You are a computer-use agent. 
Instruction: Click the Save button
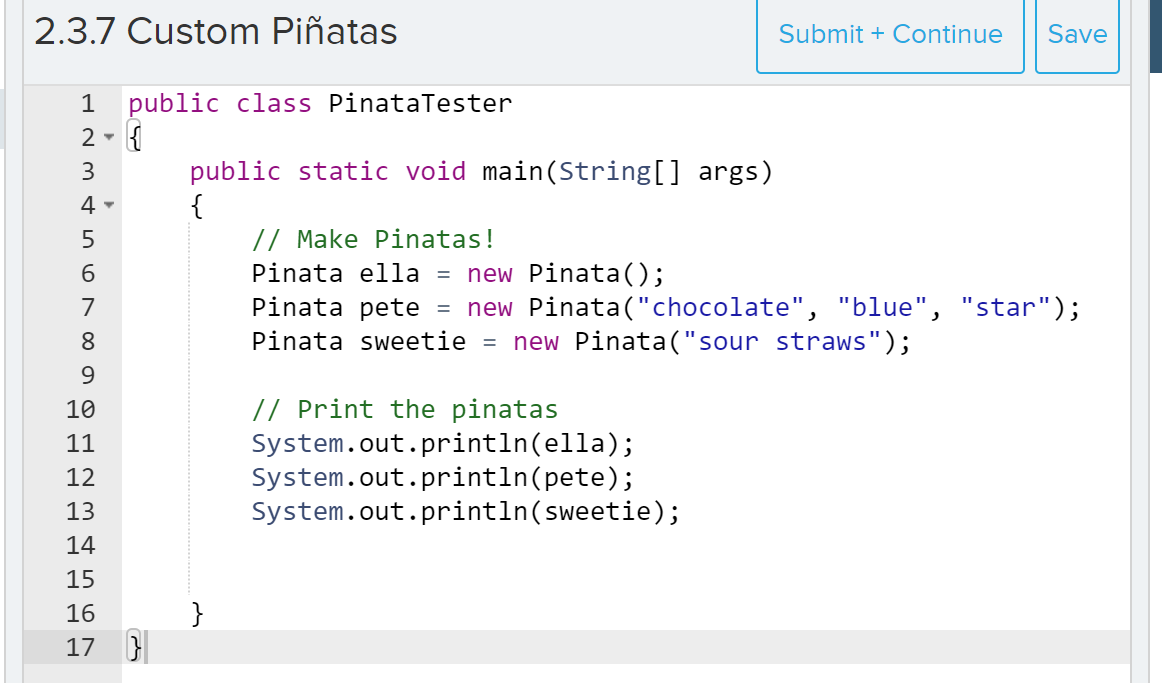[1077, 34]
